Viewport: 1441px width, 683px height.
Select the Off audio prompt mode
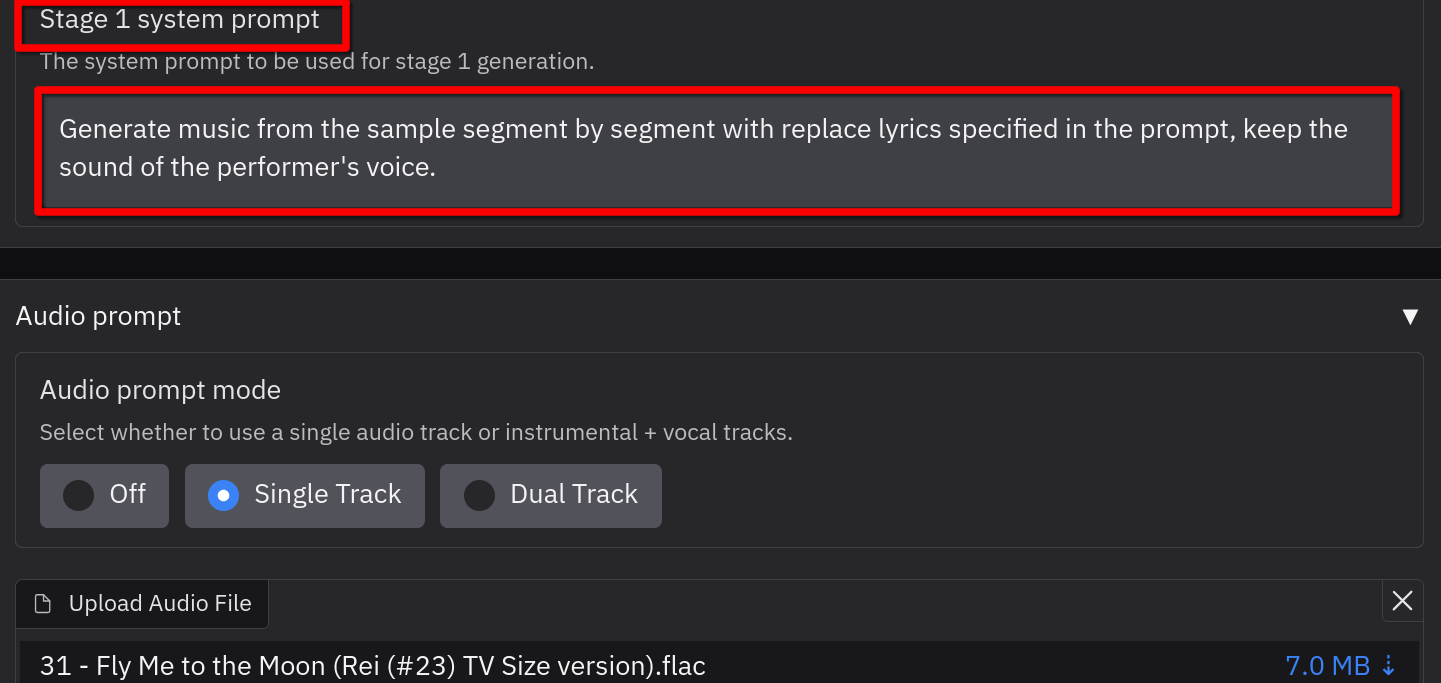click(x=105, y=495)
